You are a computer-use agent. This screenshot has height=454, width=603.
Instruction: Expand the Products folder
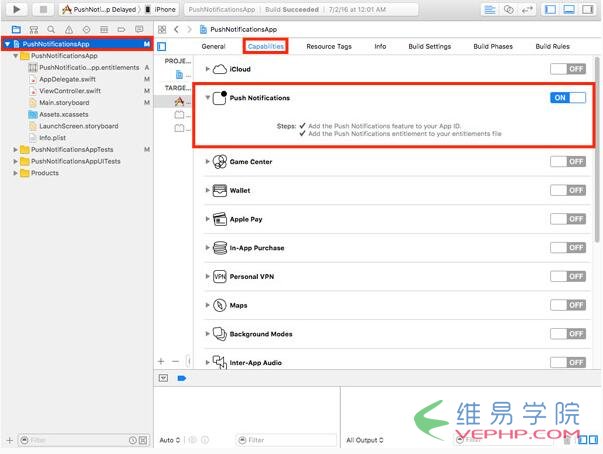(15, 173)
